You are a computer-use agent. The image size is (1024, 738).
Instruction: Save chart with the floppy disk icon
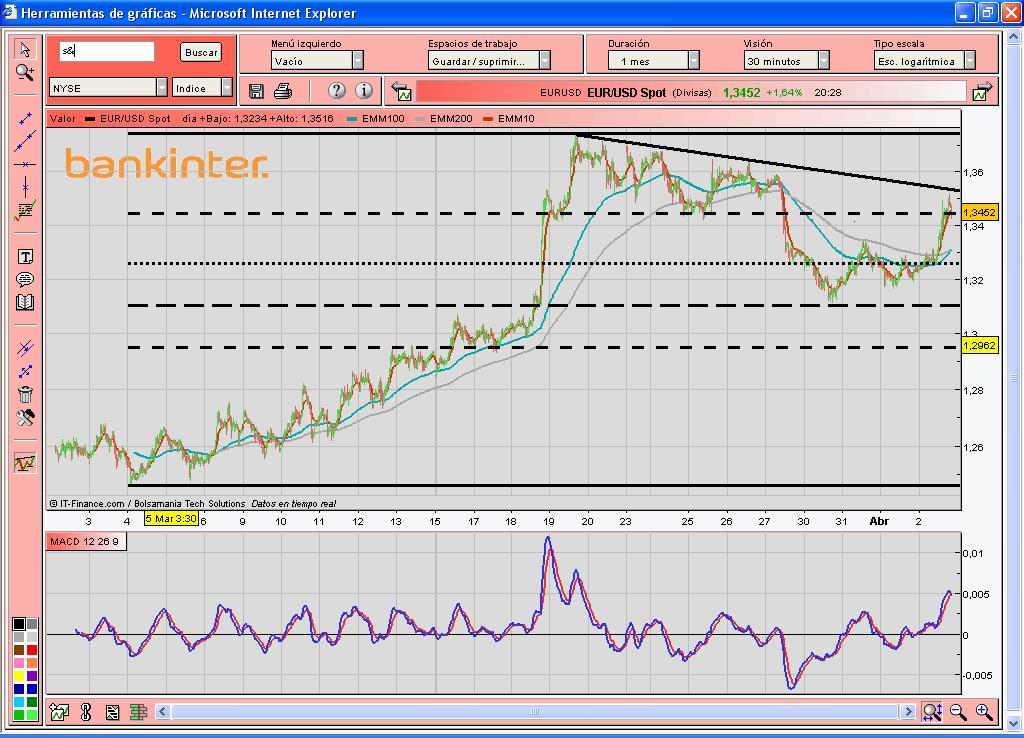256,91
